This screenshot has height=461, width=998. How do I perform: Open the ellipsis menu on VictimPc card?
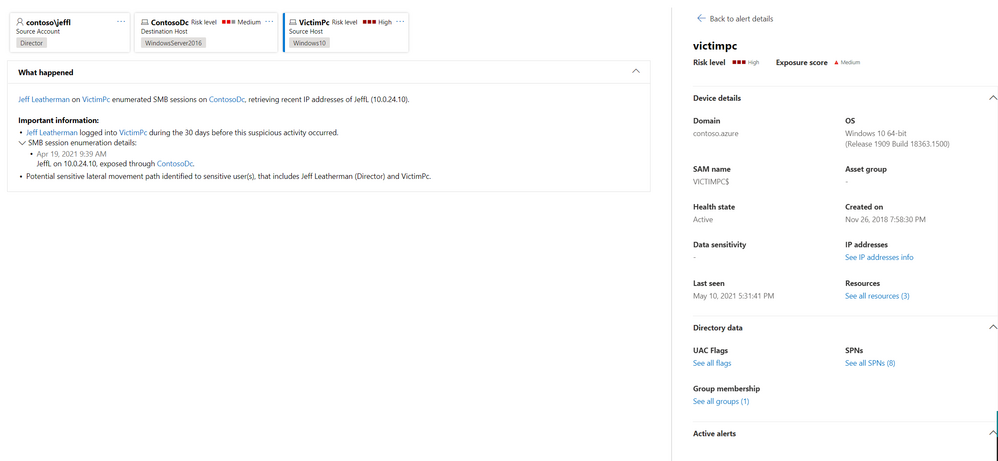point(401,21)
